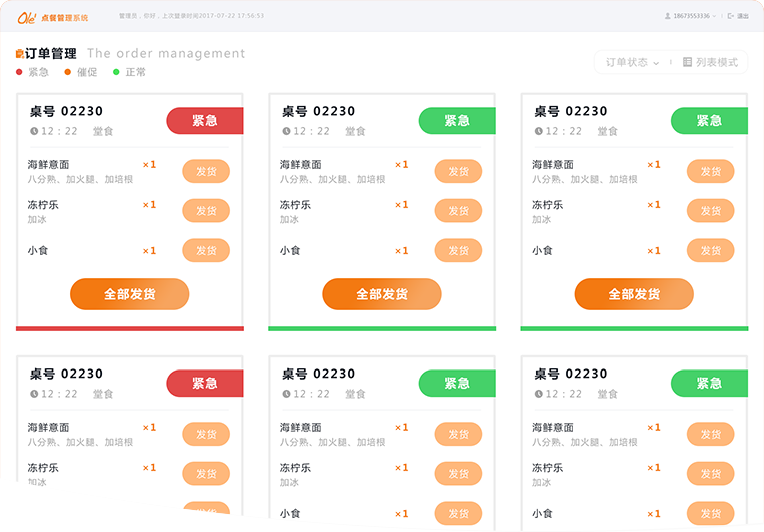This screenshot has height=532, width=764.
Task: Click green 紧急 tag on top-right card
Action: coord(709,121)
